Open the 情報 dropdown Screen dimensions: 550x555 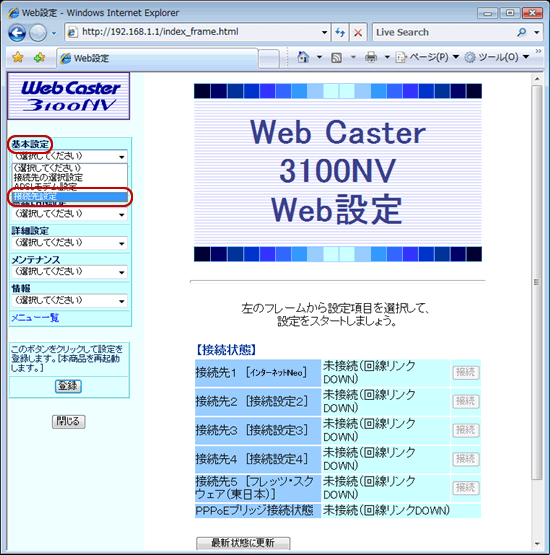coord(70,301)
